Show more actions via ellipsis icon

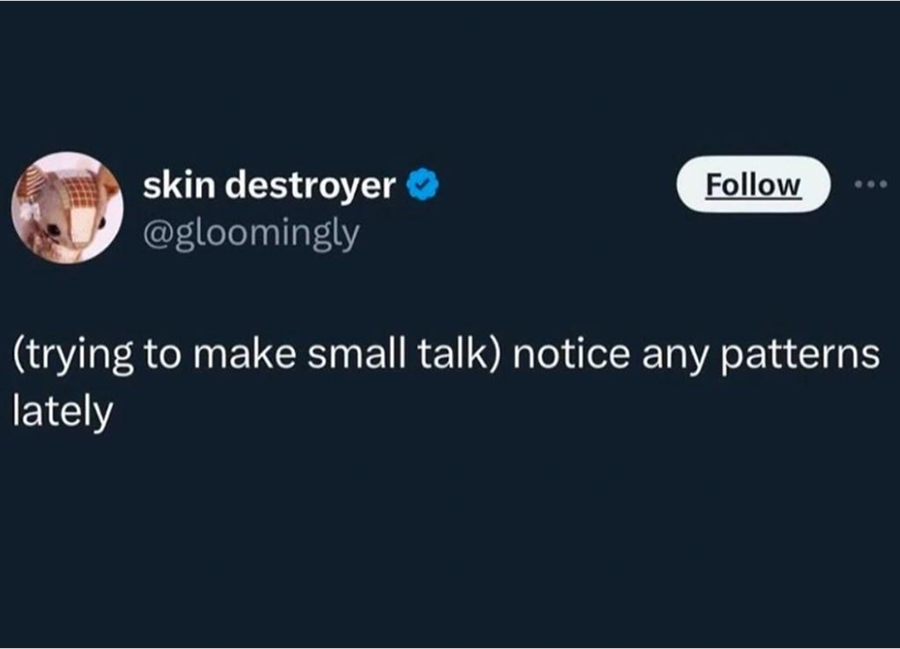(870, 184)
